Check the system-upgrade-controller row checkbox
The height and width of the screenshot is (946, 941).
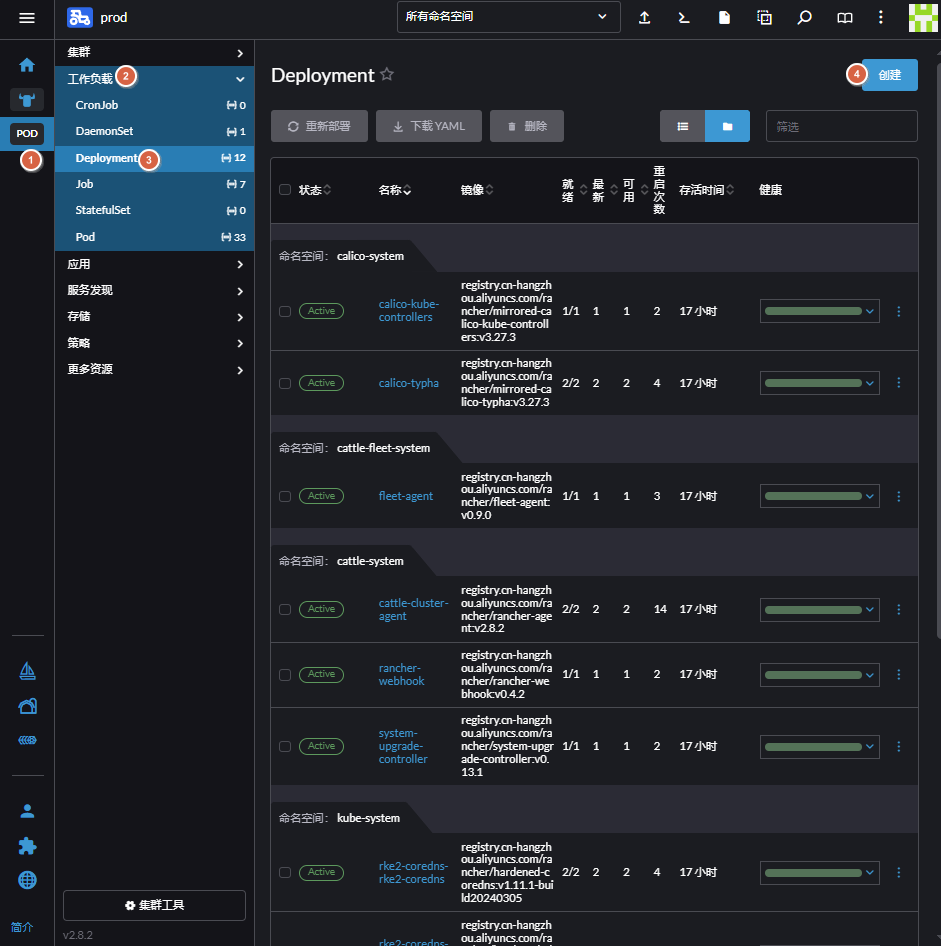[285, 746]
